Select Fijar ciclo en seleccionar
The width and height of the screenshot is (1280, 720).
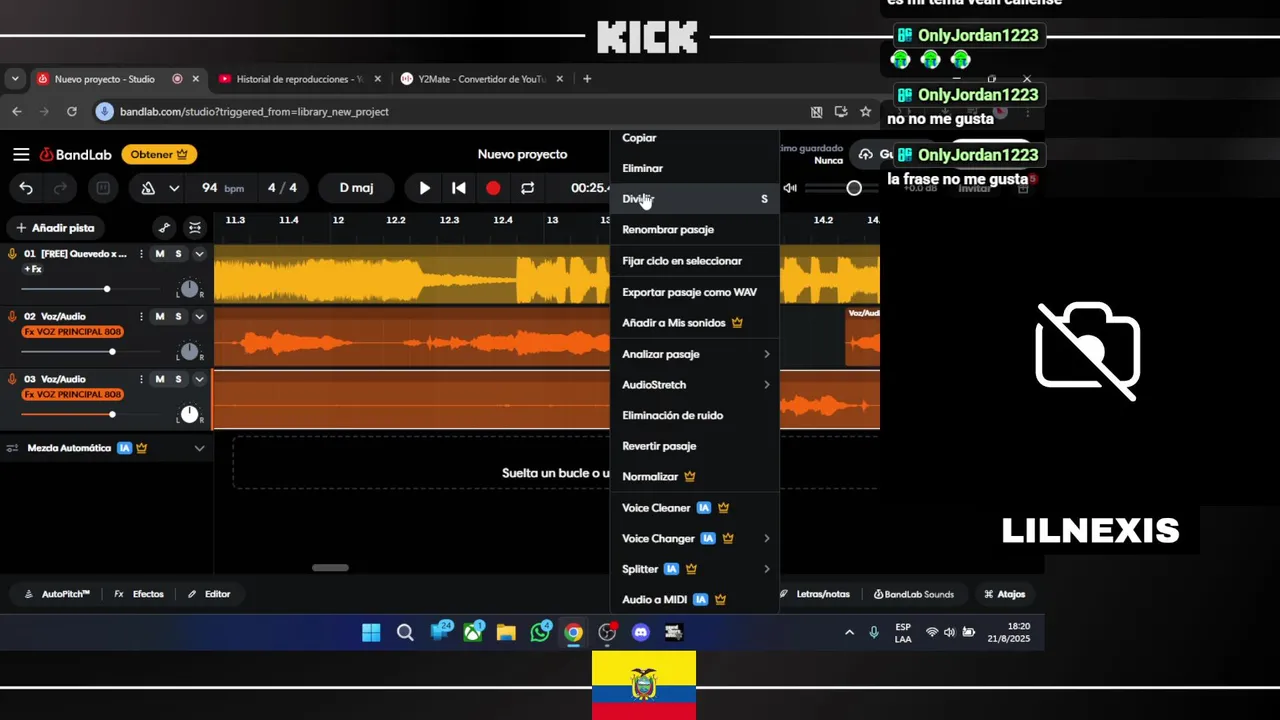coord(694,261)
